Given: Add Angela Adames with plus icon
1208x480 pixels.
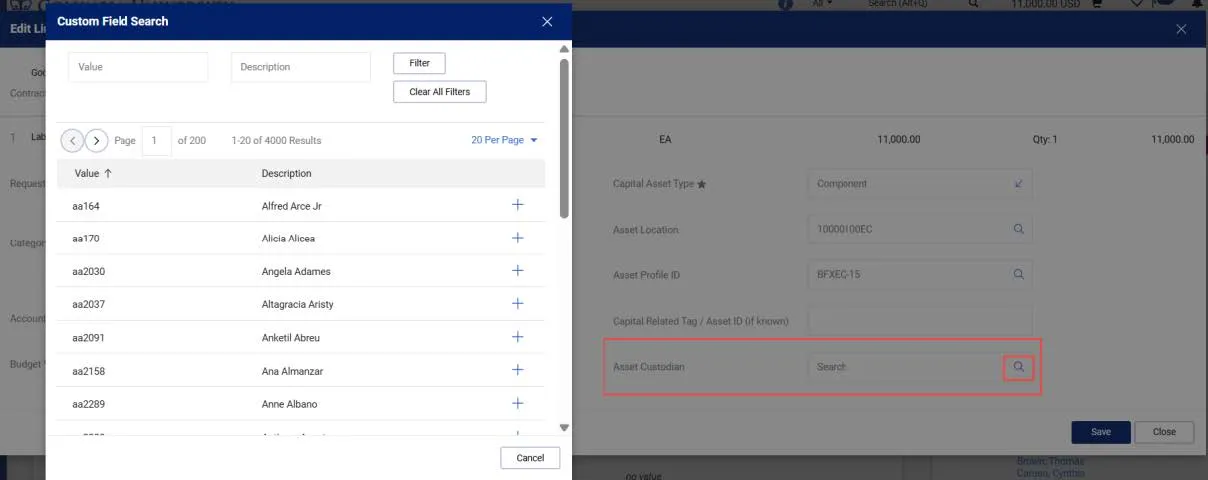Looking at the screenshot, I should (x=517, y=271).
